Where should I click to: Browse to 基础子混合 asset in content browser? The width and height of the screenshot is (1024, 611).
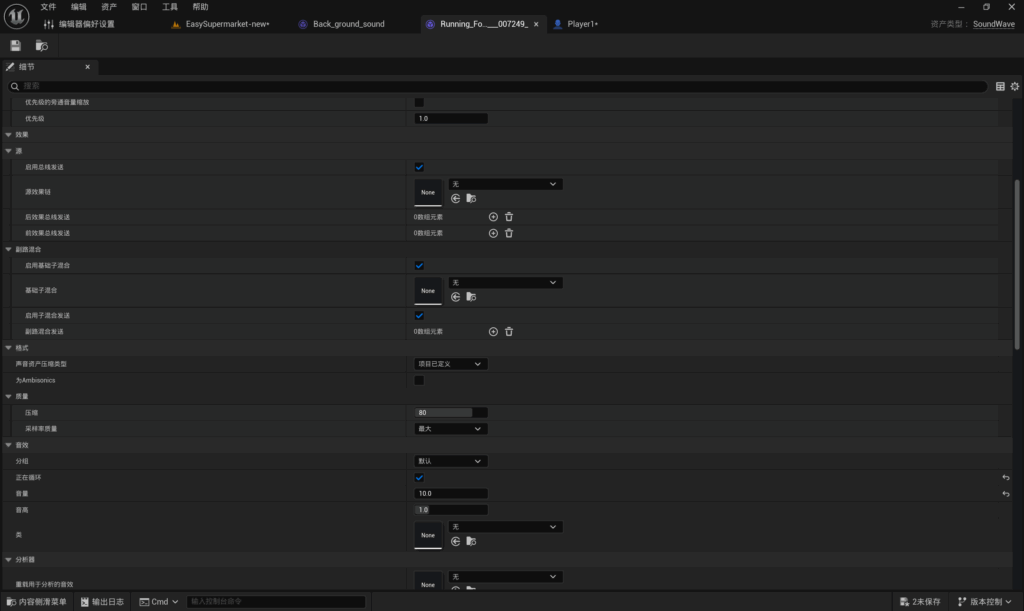point(471,297)
